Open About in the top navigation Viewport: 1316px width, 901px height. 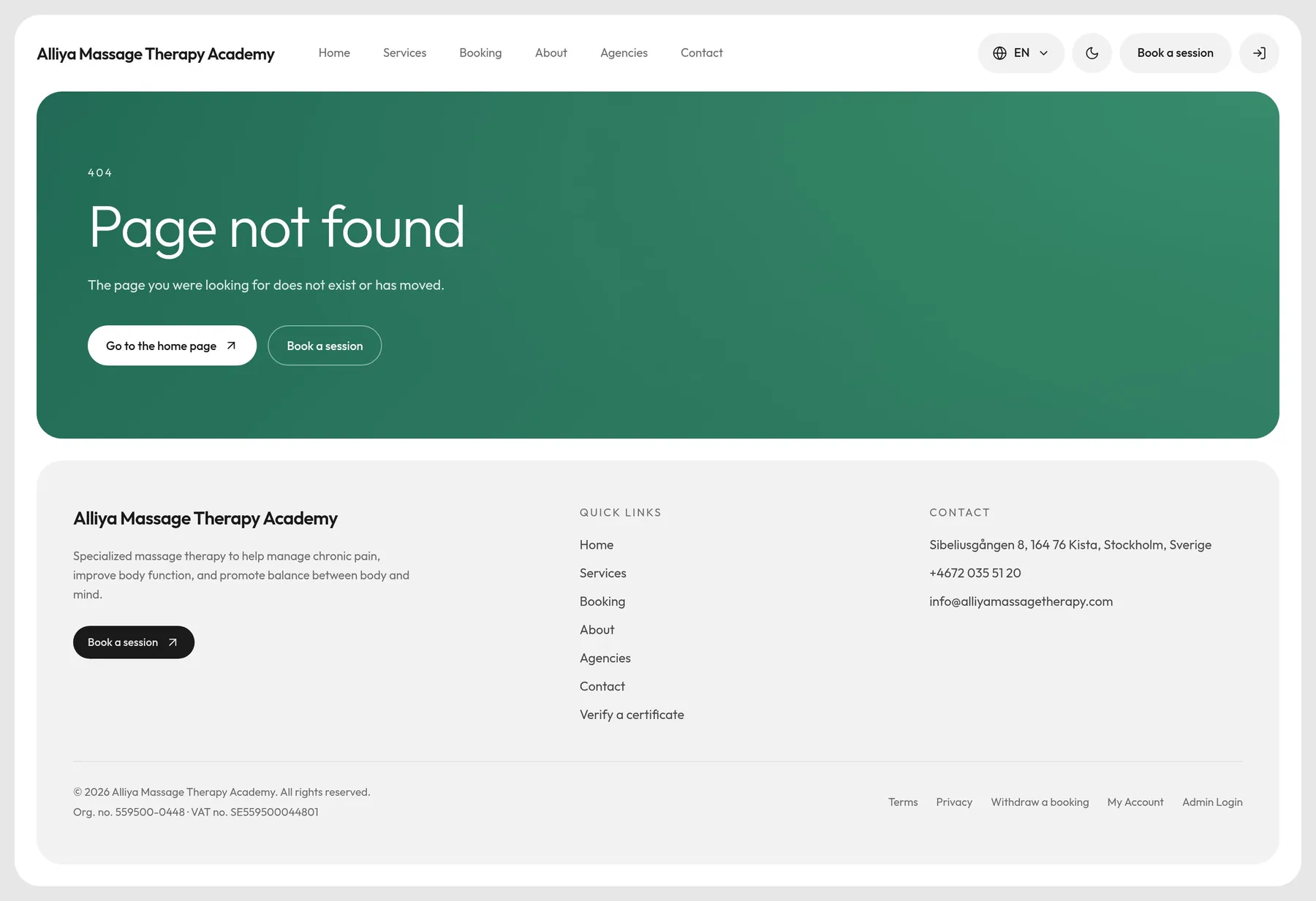click(551, 53)
